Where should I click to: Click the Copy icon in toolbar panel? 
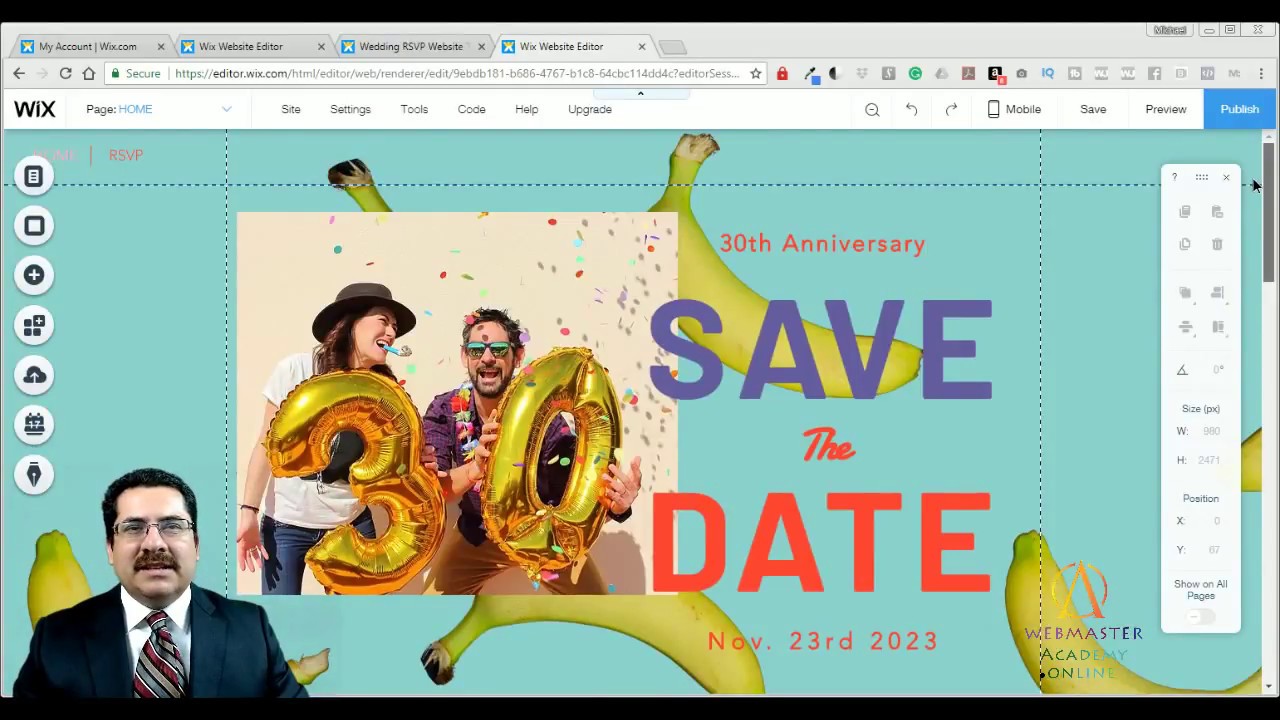click(1185, 212)
